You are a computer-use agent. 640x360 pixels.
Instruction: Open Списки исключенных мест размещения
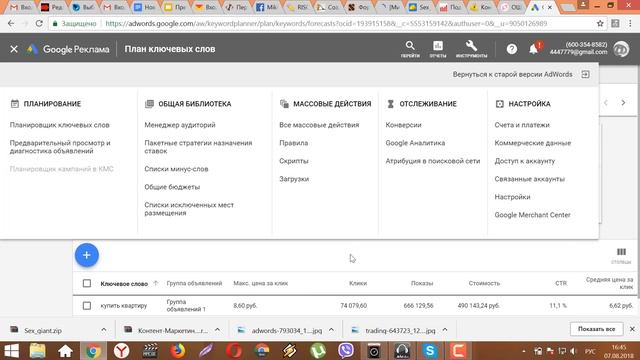tap(189, 209)
